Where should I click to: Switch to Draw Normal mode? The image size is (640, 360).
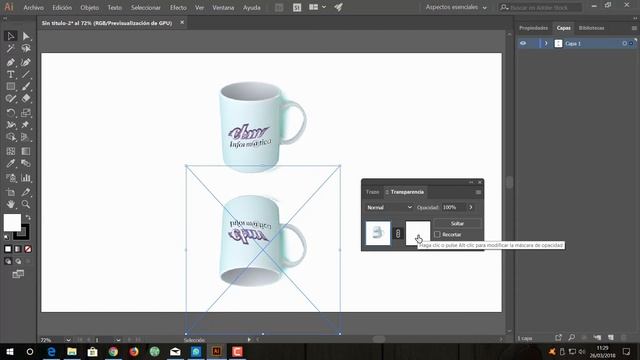coord(8,261)
